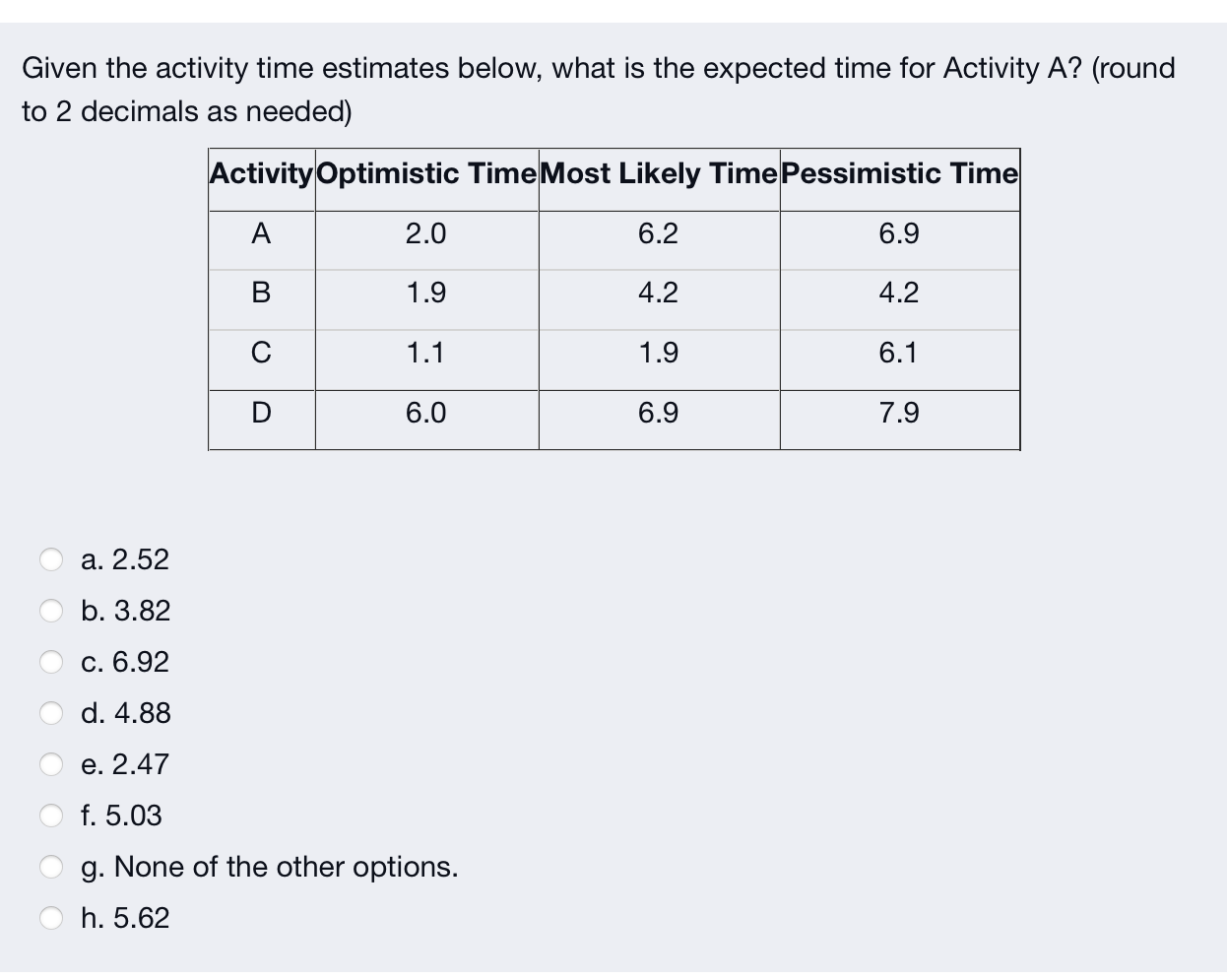The height and width of the screenshot is (980, 1227).
Task: Click the Activity C row label
Action: pyautogui.click(x=260, y=354)
